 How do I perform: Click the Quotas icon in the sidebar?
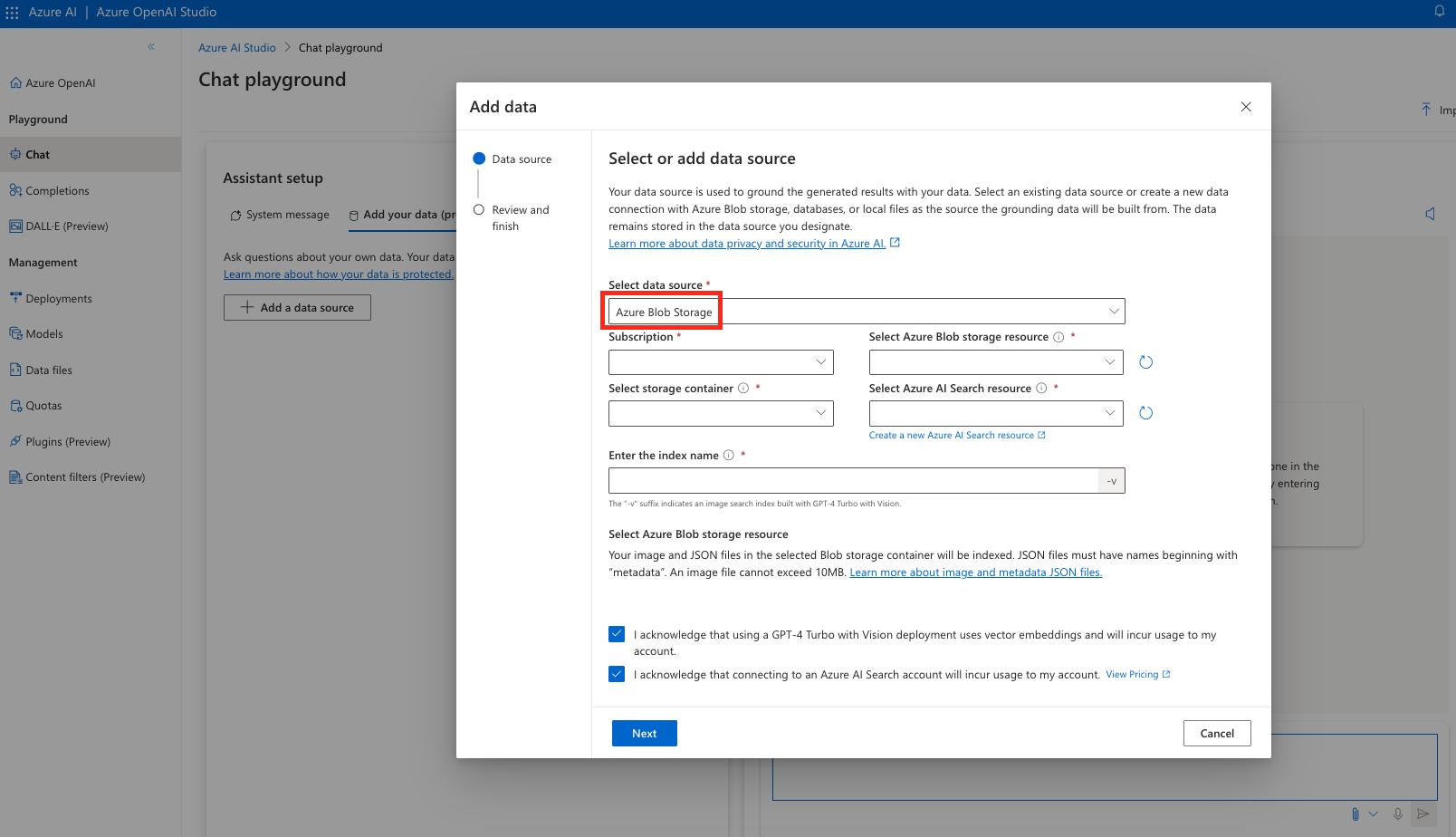pyautogui.click(x=15, y=406)
